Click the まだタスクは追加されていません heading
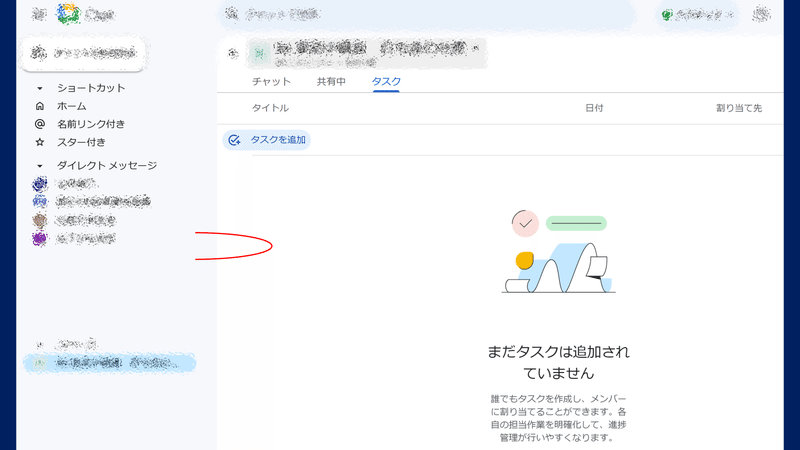Screen dimensions: 800x450 point(559,362)
